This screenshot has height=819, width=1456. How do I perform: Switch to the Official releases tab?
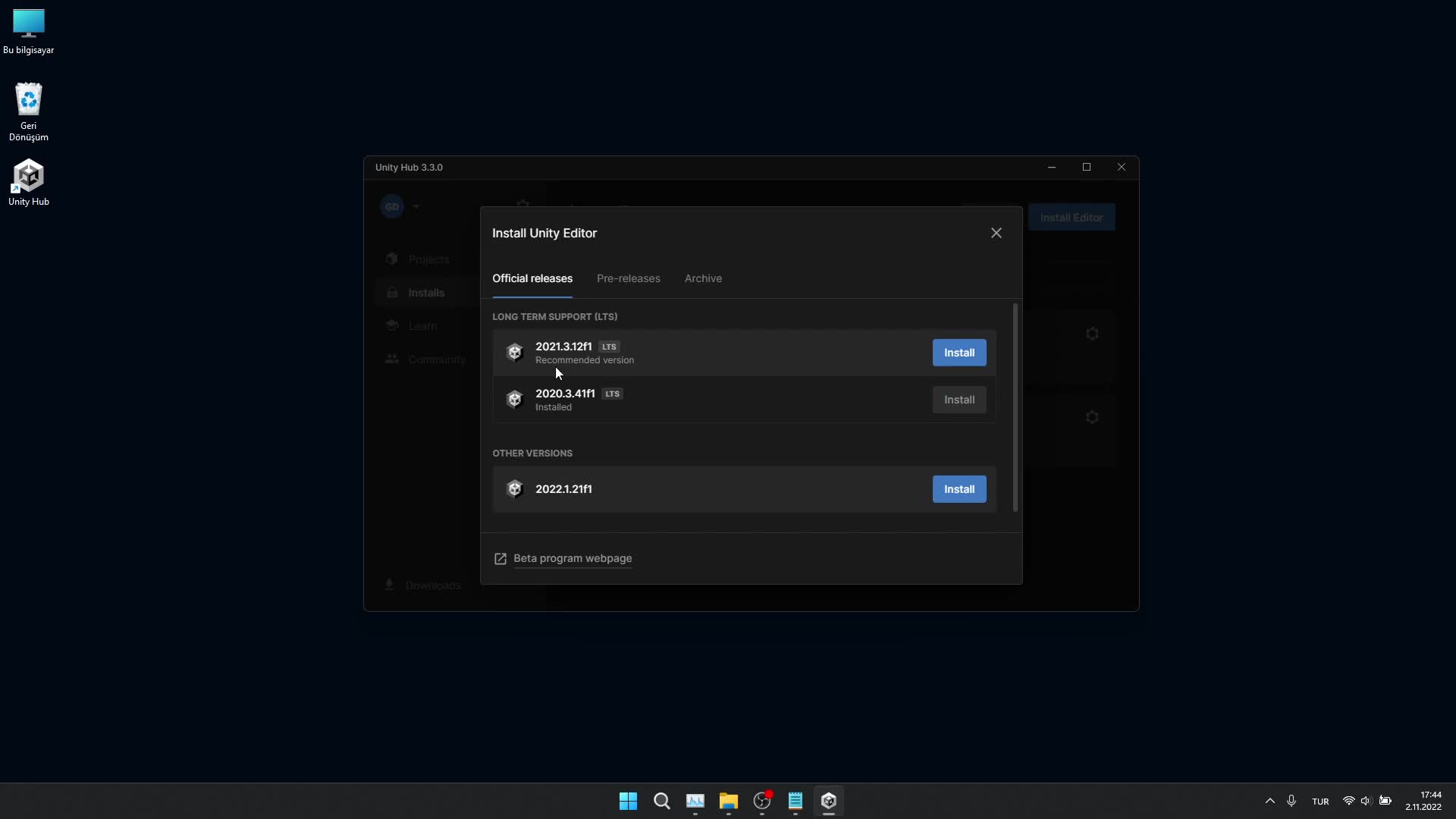point(532,278)
